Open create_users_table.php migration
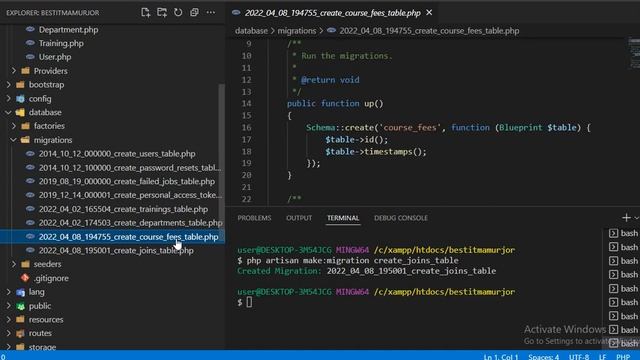This screenshot has width=640, height=360. point(117,153)
